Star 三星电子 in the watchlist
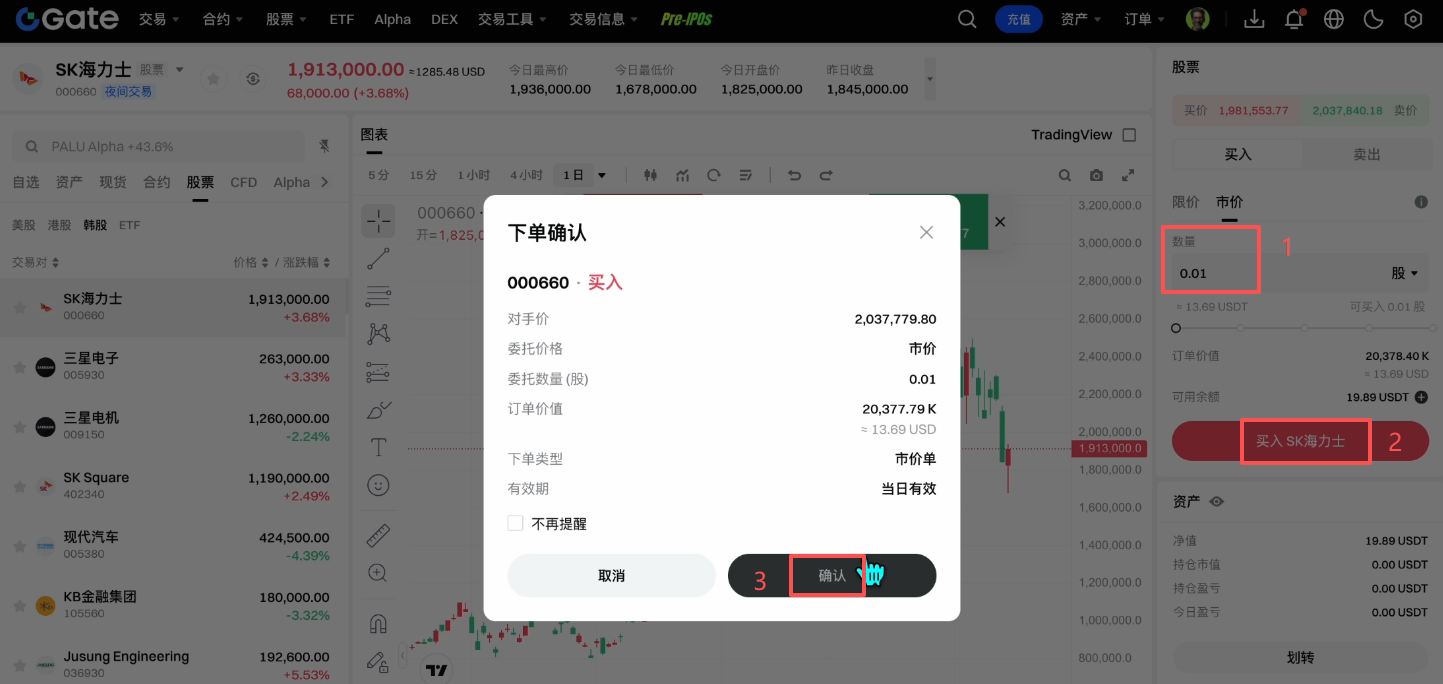The image size is (1443, 684). [x=19, y=367]
